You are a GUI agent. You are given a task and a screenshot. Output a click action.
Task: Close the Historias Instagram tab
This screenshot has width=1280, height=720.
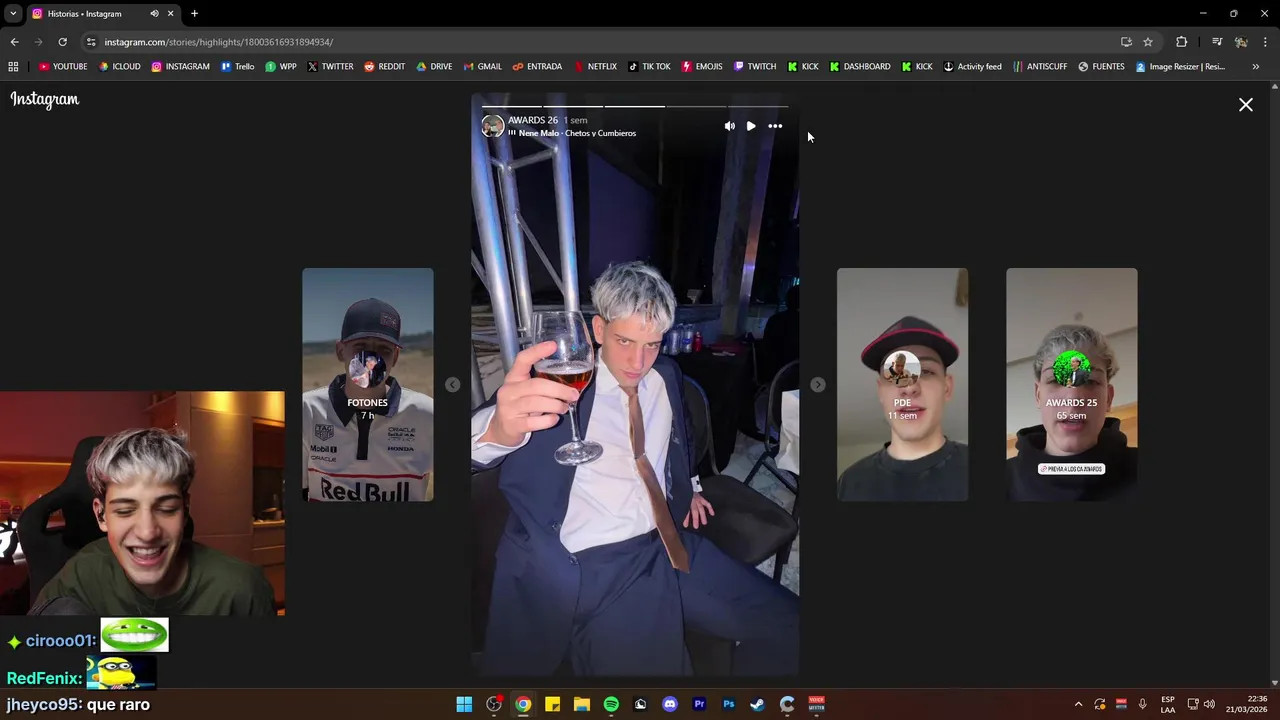point(170,13)
